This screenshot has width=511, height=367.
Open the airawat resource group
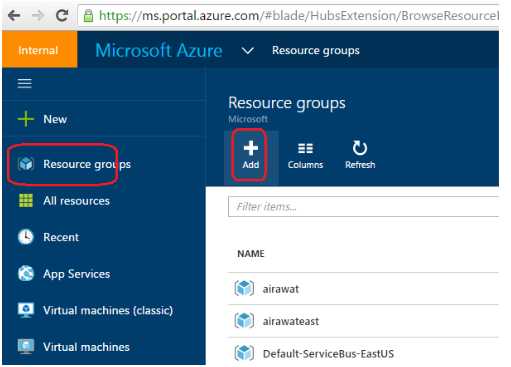tap(281, 289)
